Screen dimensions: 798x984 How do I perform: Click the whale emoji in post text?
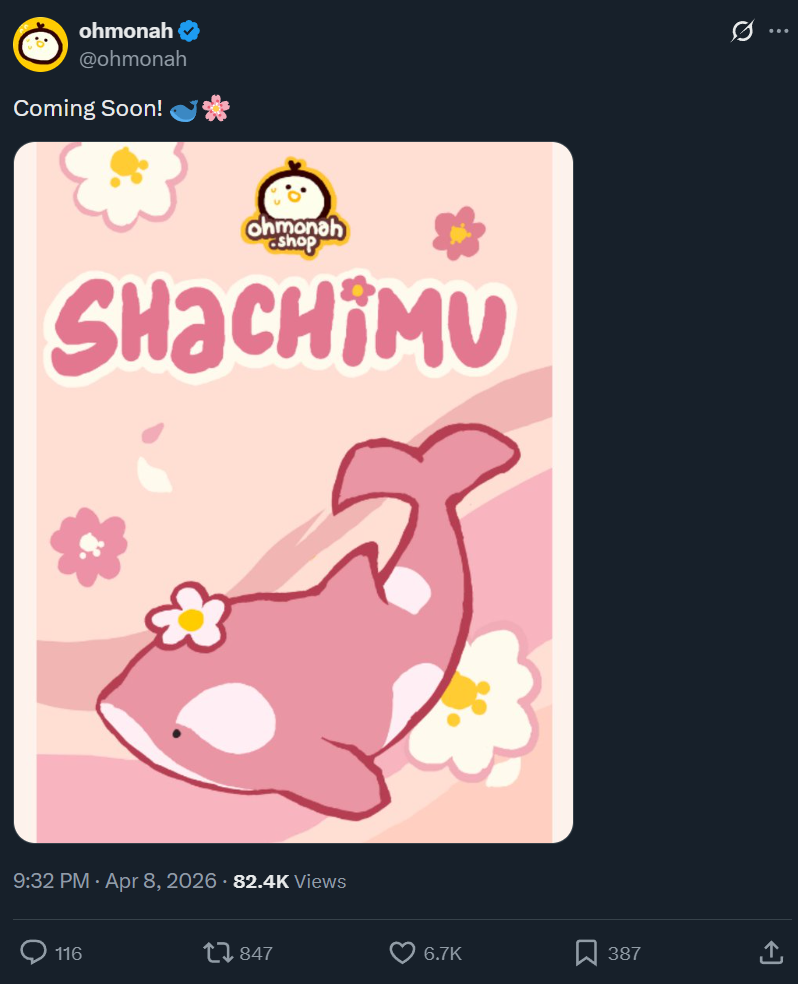pyautogui.click(x=184, y=110)
